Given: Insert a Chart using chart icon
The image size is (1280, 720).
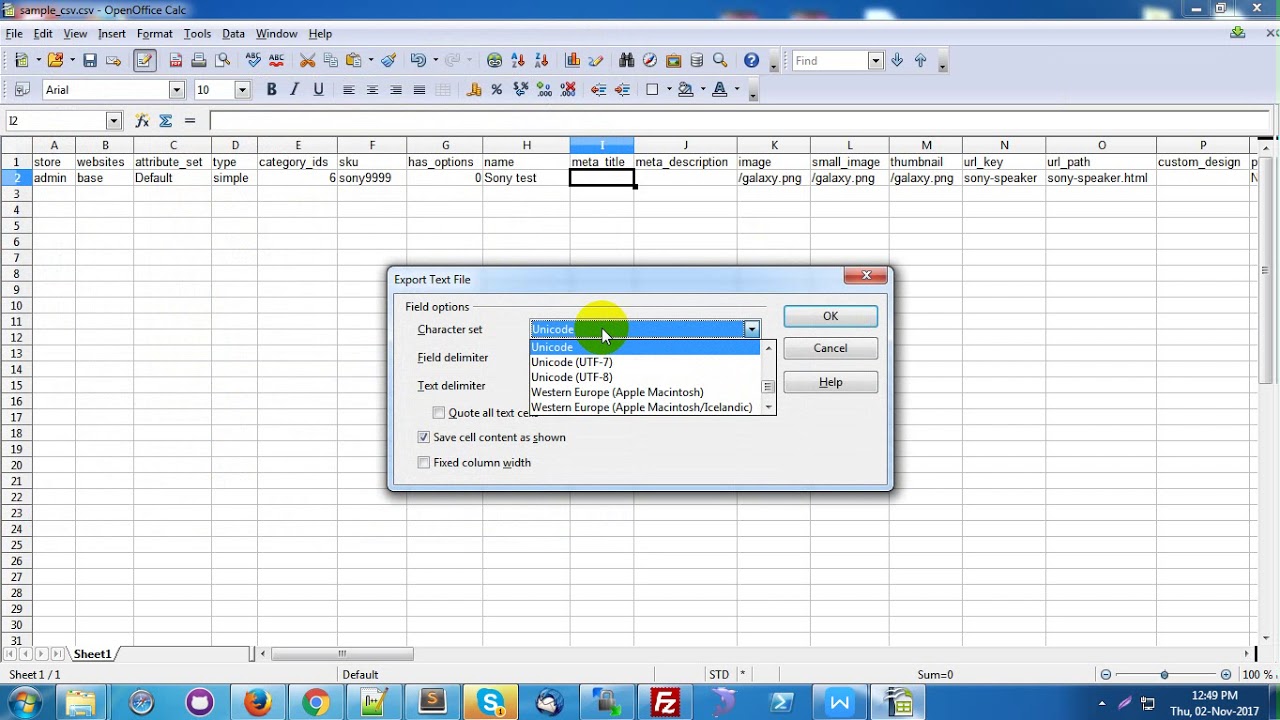Looking at the screenshot, I should click(573, 61).
